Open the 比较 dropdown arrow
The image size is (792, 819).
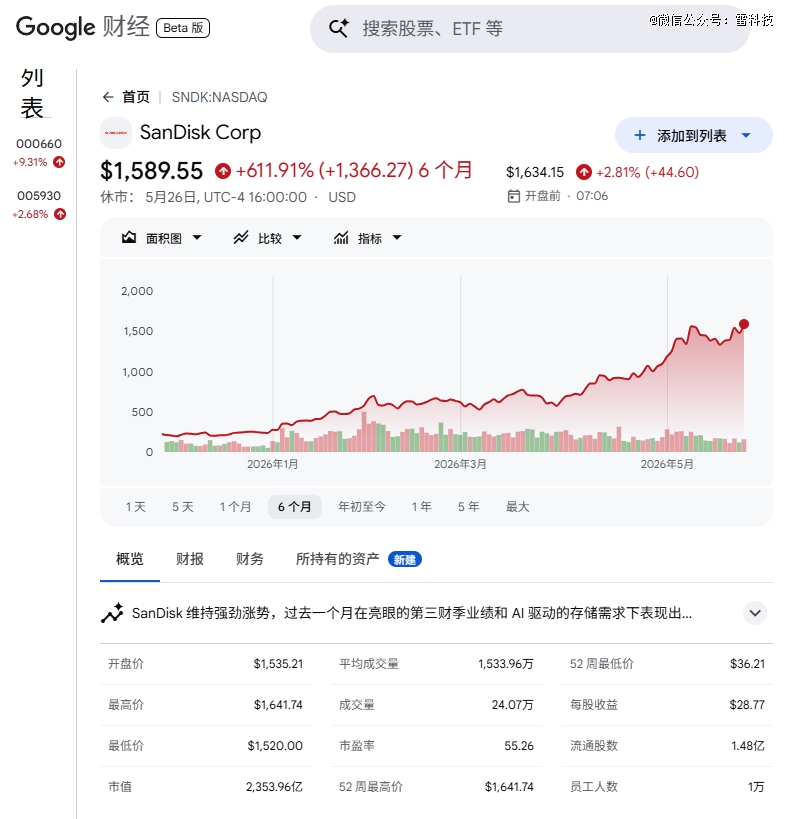(x=297, y=238)
